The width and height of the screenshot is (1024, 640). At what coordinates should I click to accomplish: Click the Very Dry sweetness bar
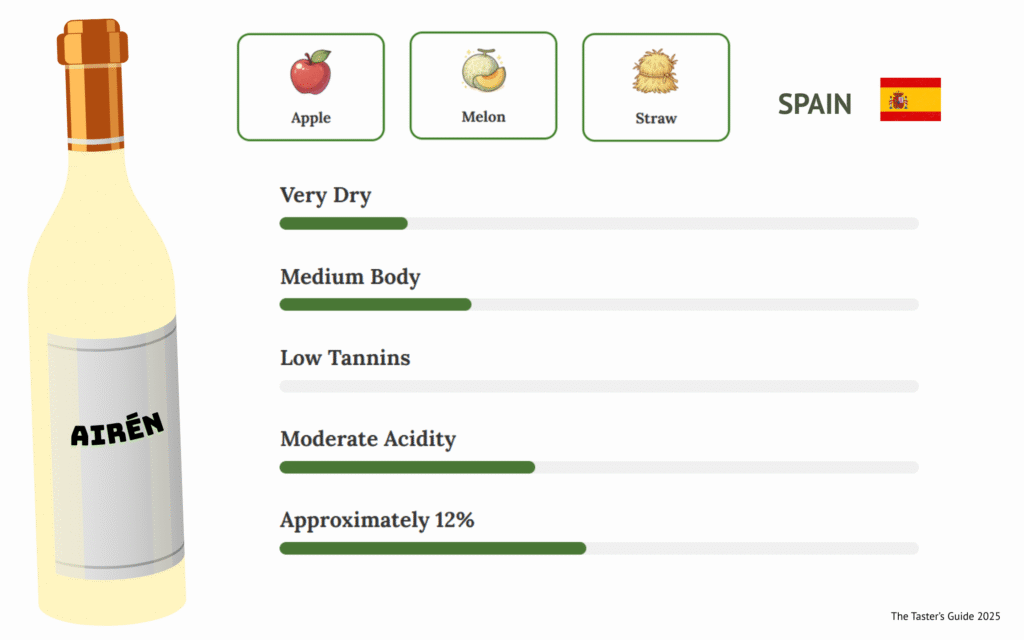598,223
